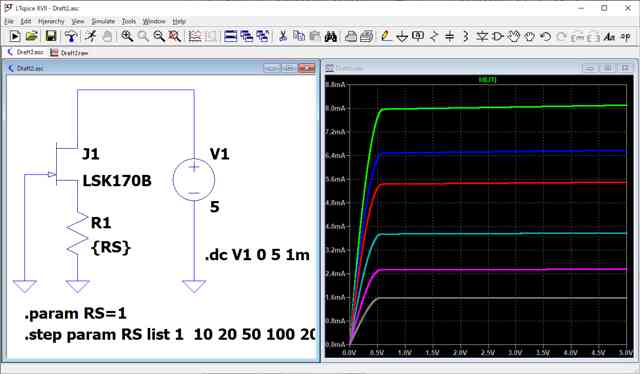The width and height of the screenshot is (640, 374).
Task: Select the Draw Wire pencil tool
Action: 385,36
